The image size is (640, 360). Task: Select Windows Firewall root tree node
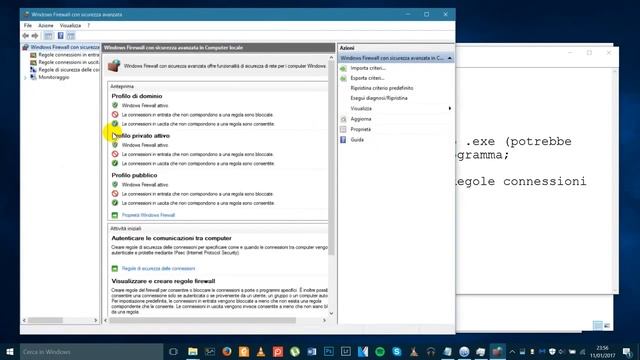click(x=65, y=47)
